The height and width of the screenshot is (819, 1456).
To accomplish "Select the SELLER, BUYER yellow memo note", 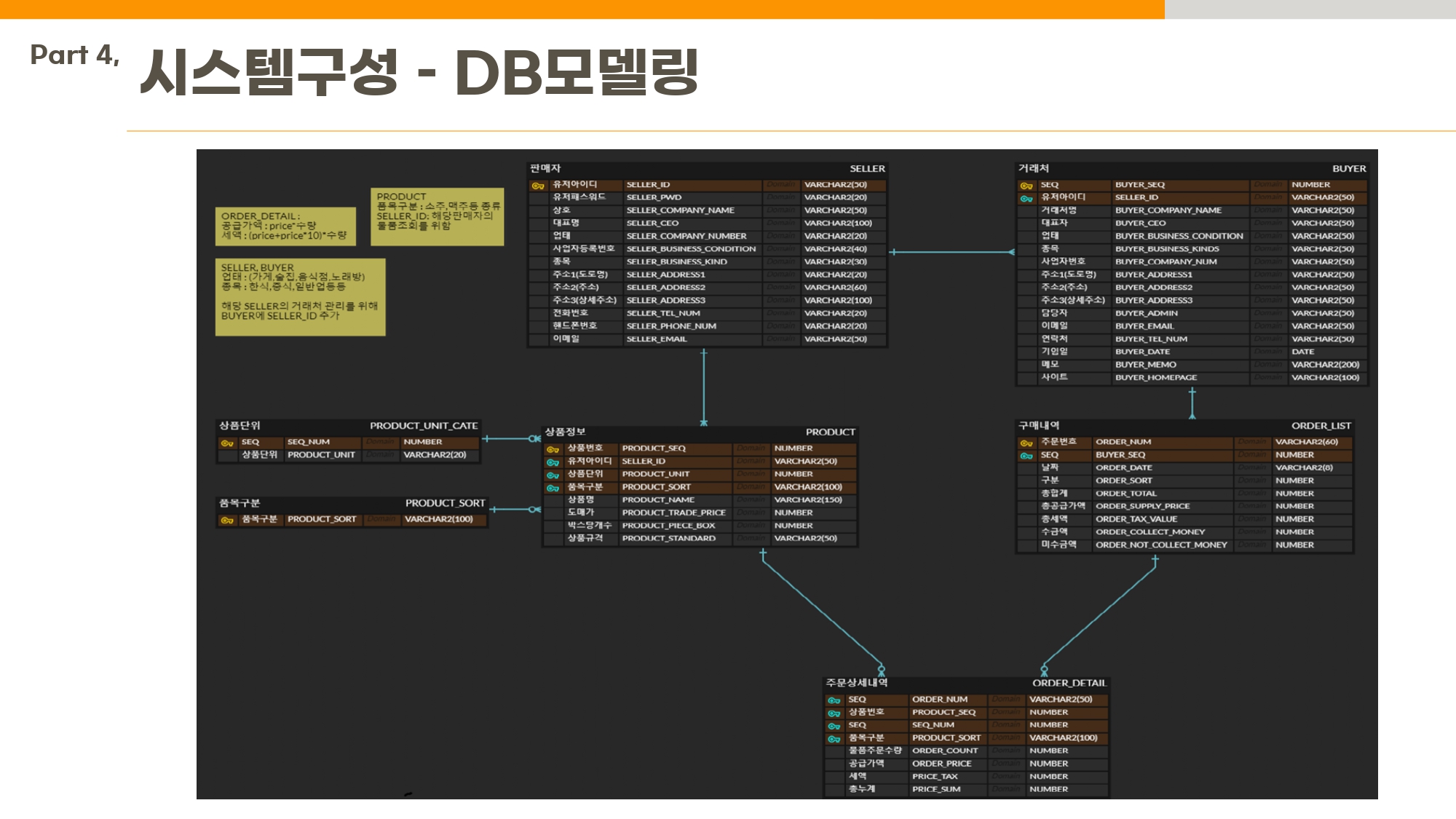I will point(300,297).
